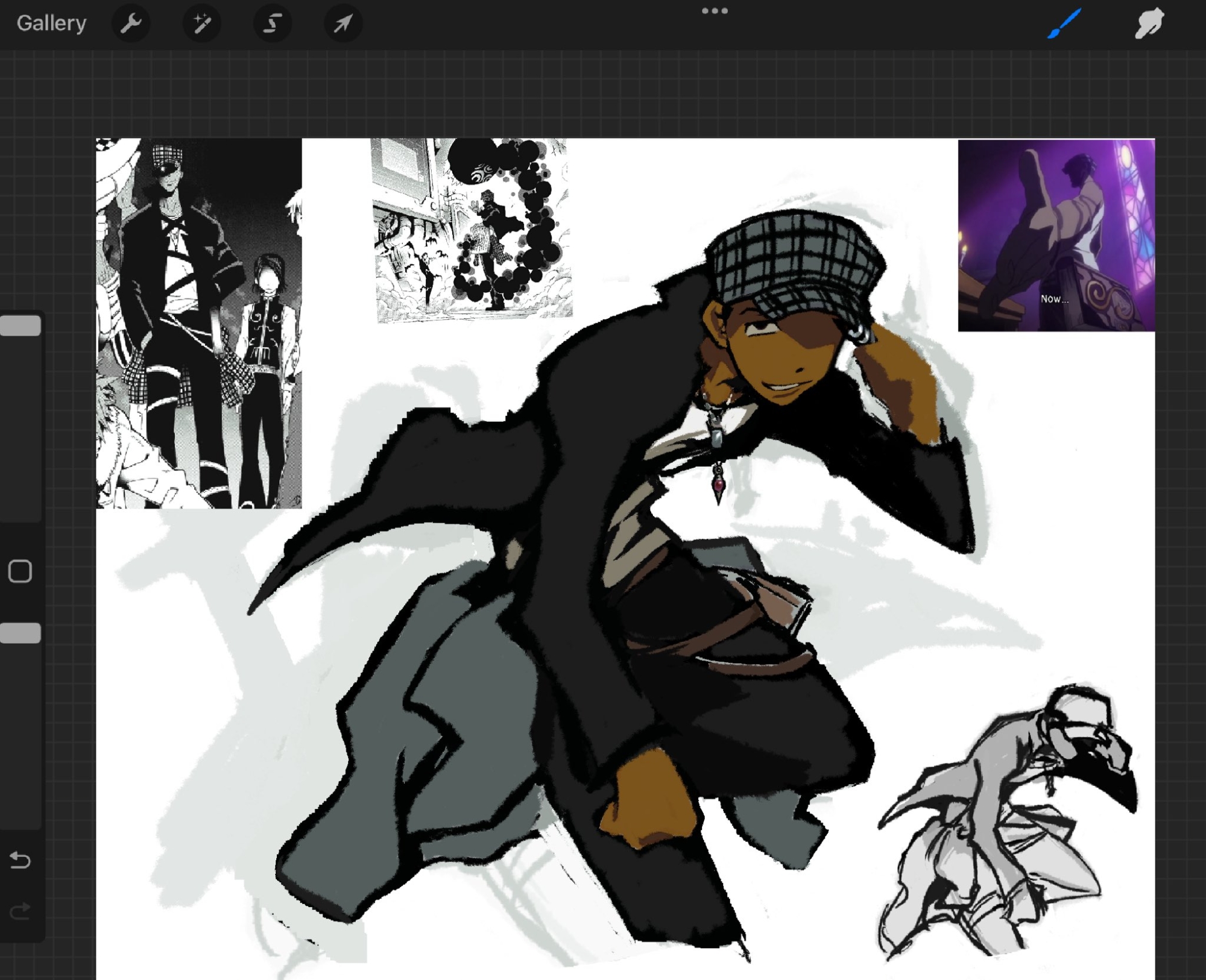Tap the three-dot menu at top center
Viewport: 1206px width, 980px height.
coord(715,11)
